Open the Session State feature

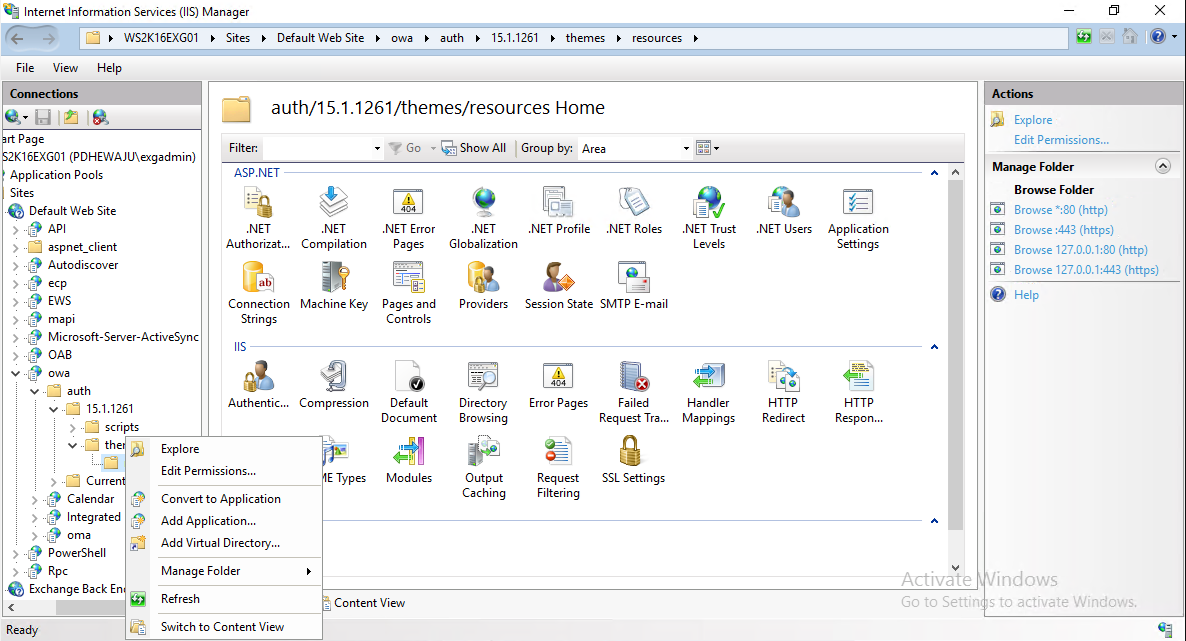[559, 286]
